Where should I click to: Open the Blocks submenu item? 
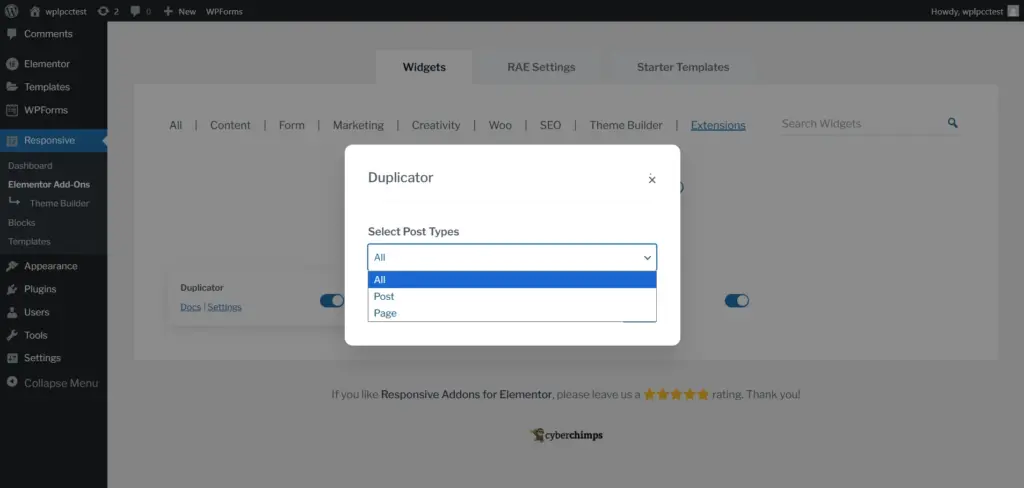[22, 223]
